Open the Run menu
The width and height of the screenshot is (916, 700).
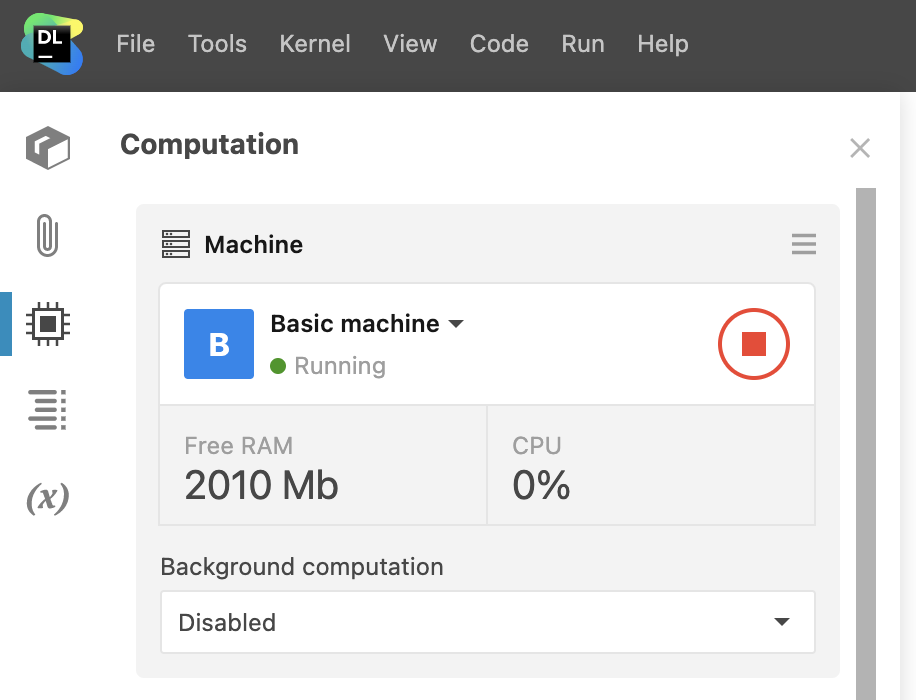coord(582,44)
